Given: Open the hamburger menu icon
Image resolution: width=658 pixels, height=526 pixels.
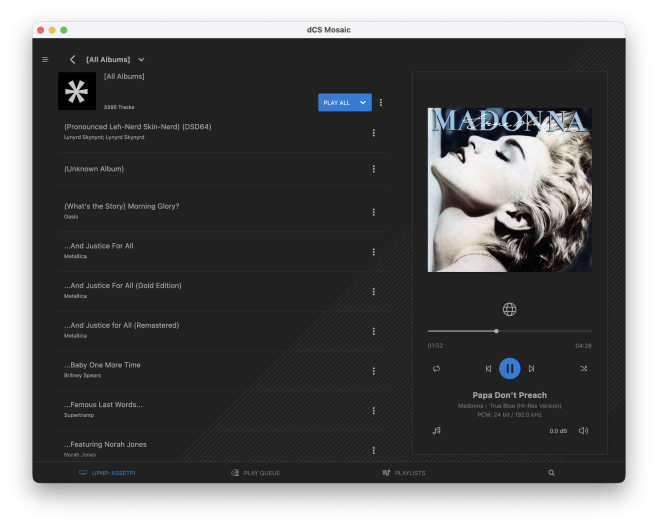Looking at the screenshot, I should [45, 60].
